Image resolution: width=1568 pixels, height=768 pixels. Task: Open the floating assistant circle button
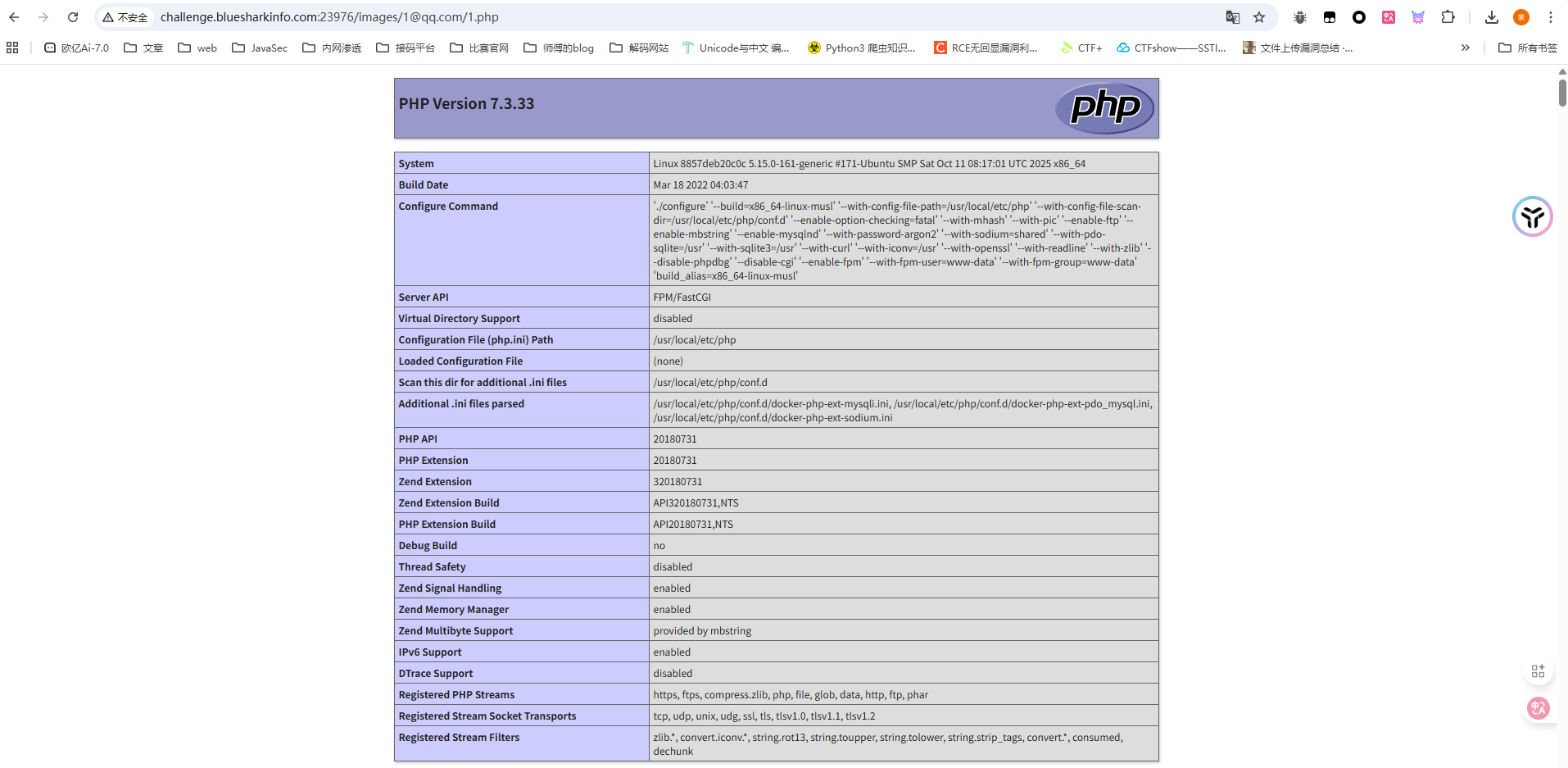pyautogui.click(x=1532, y=216)
